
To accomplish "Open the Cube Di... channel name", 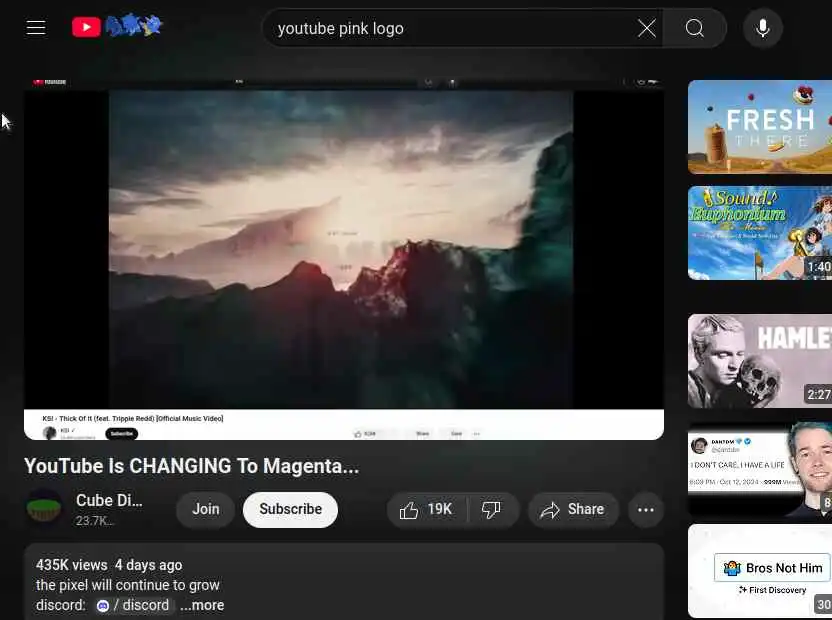I will pyautogui.click(x=109, y=500).
